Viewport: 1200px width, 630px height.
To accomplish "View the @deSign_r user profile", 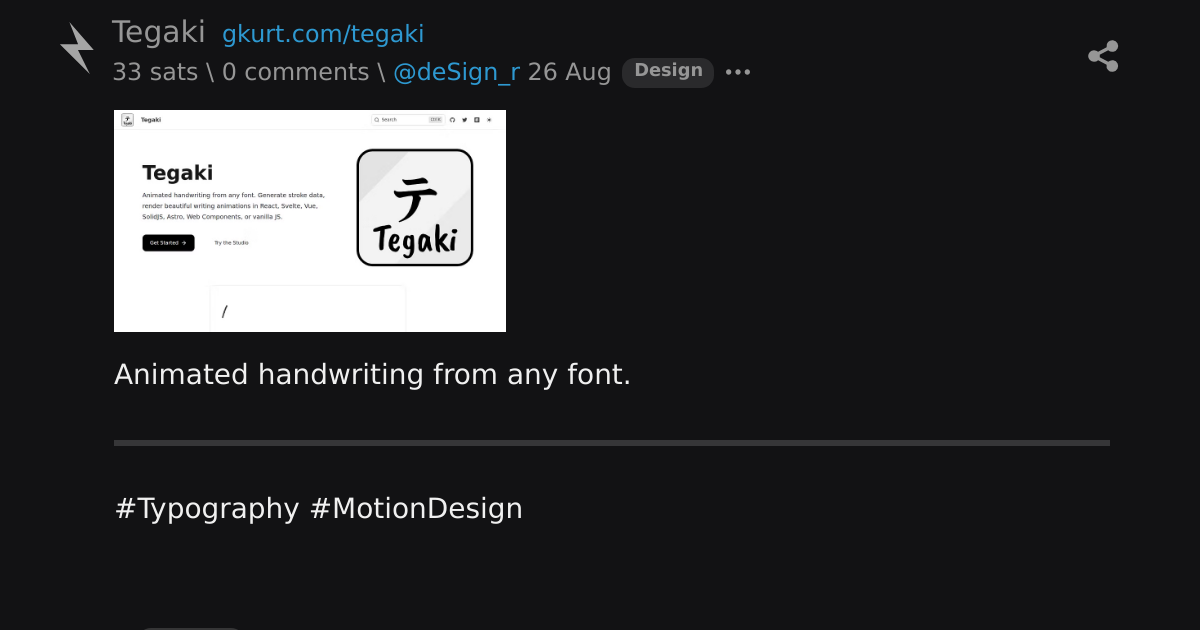I will coord(456,72).
